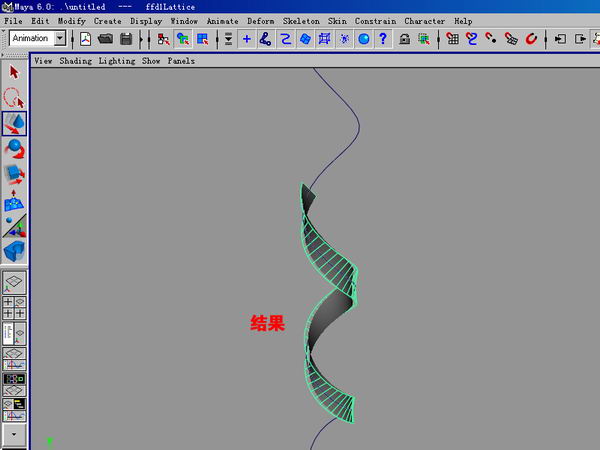Toggle rendering selection mask (blue sphere)
Image resolution: width=600 pixels, height=450 pixels.
click(x=364, y=39)
